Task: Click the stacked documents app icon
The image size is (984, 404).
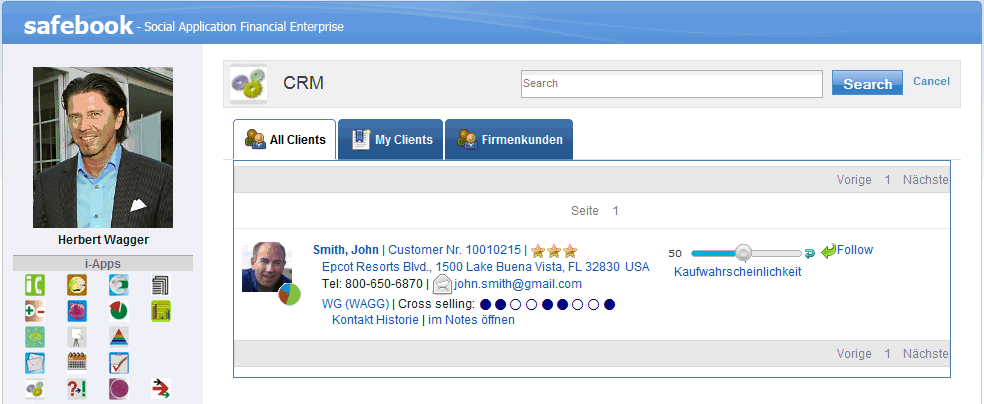Action: [x=161, y=285]
